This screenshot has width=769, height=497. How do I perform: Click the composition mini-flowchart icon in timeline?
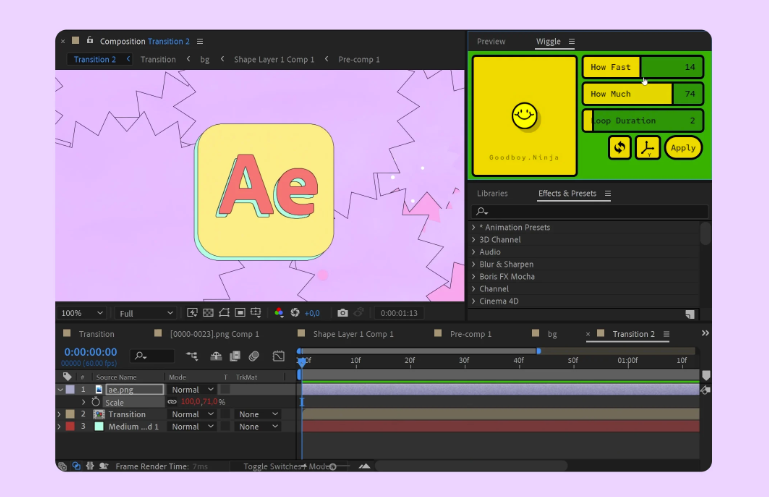click(x=191, y=356)
